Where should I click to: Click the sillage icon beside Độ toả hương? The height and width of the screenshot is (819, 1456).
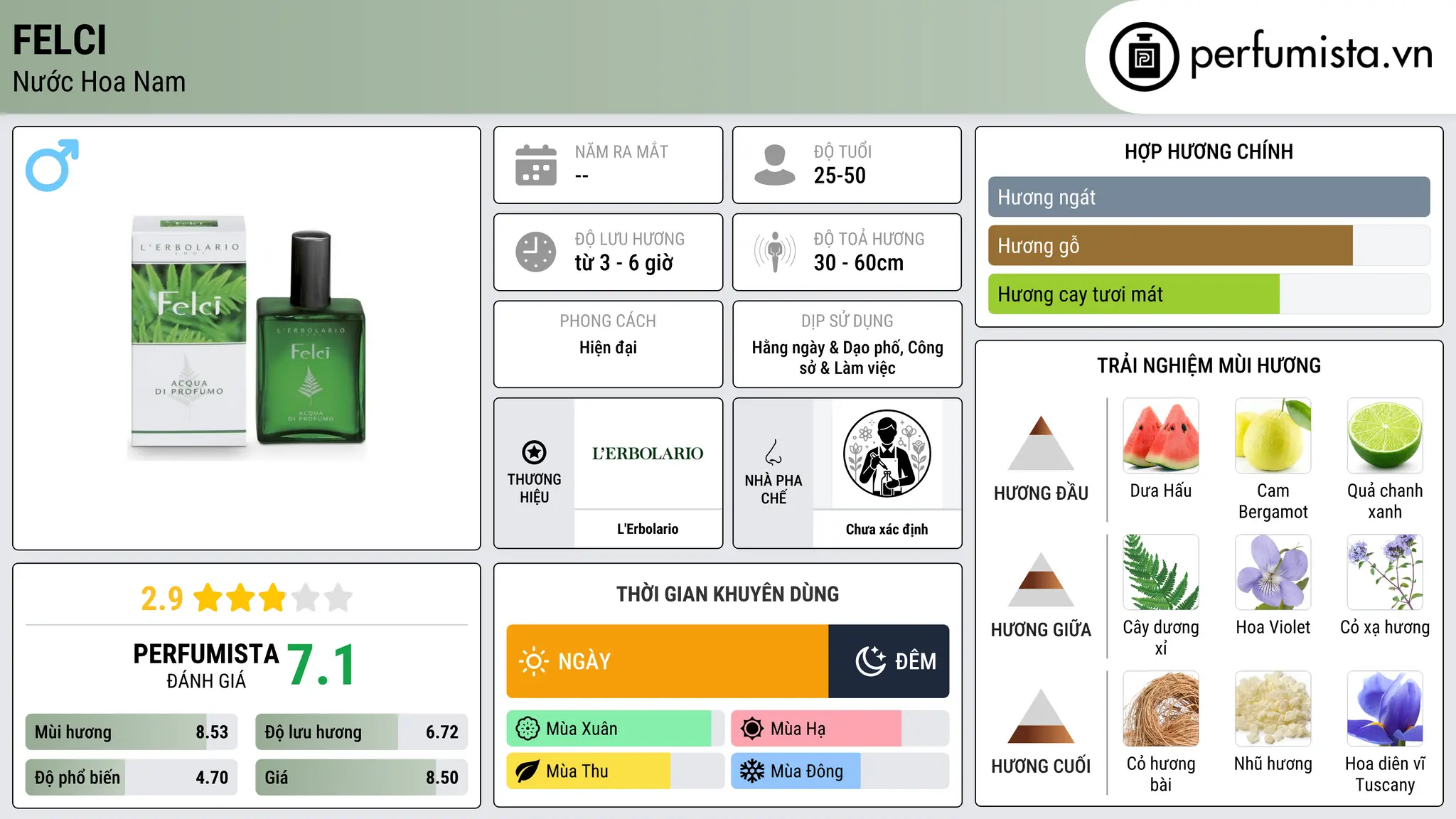775,252
